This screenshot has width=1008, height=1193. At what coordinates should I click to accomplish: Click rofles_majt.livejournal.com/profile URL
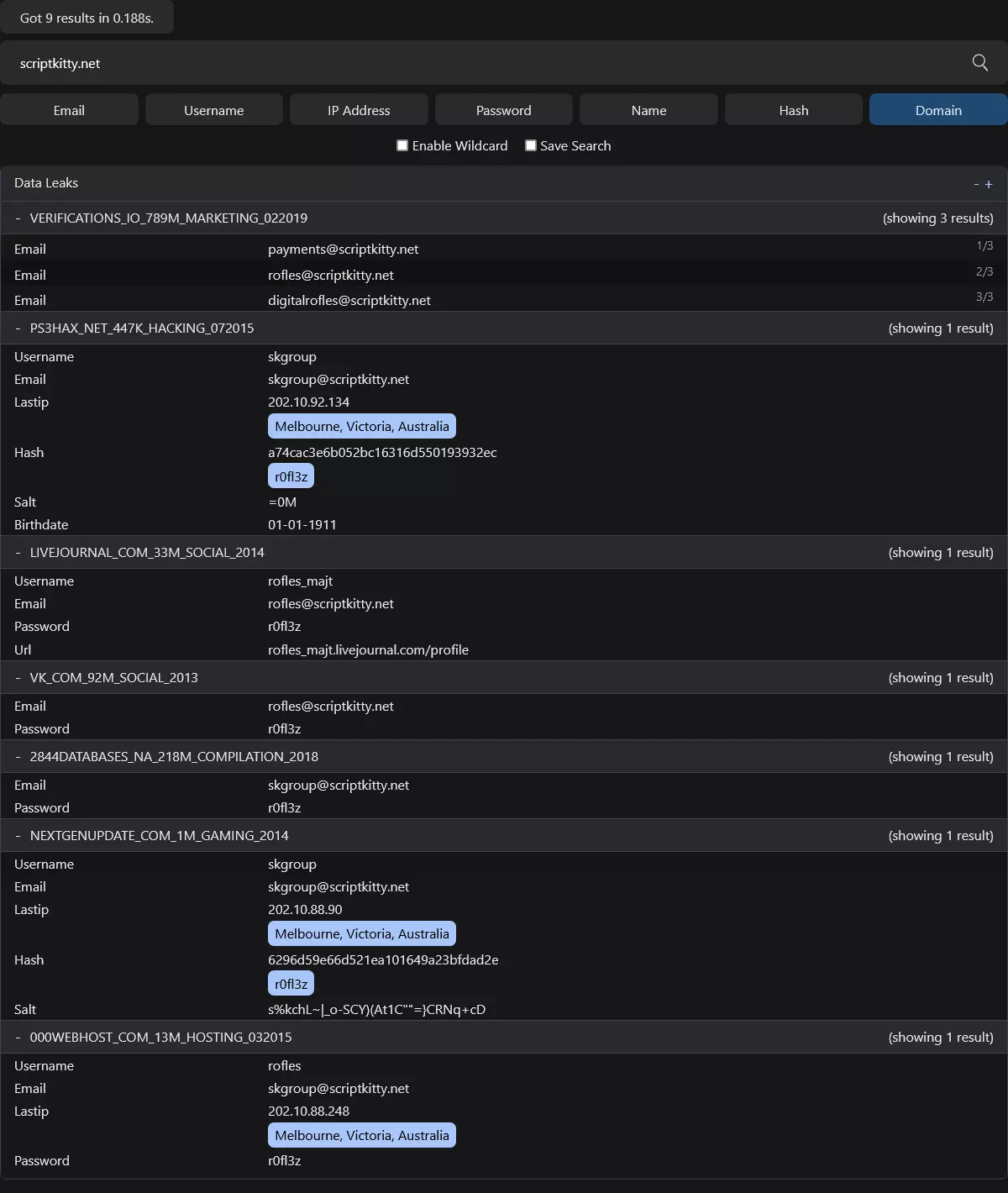[368, 649]
